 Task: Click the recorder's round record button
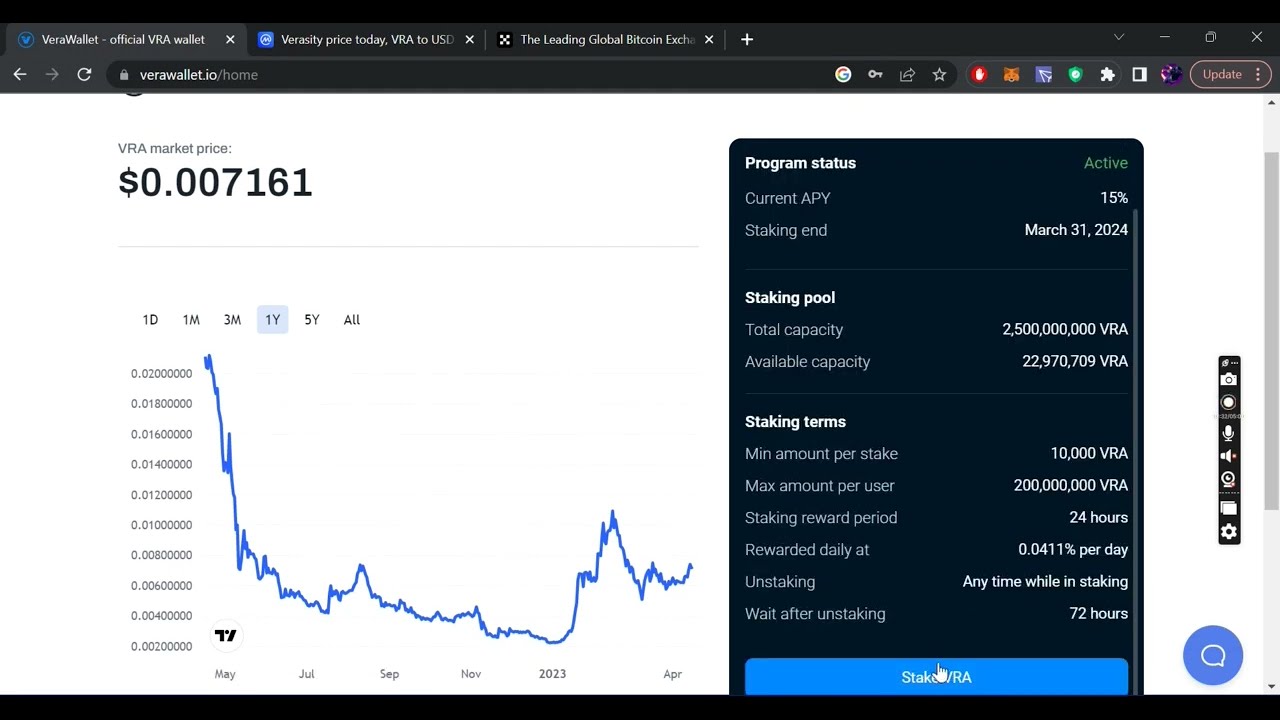click(x=1228, y=402)
